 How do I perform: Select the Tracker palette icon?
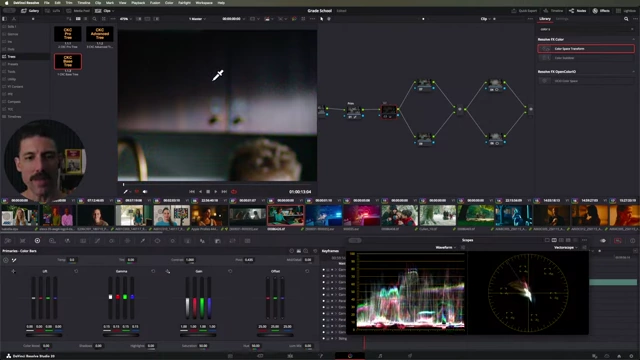click(172, 241)
